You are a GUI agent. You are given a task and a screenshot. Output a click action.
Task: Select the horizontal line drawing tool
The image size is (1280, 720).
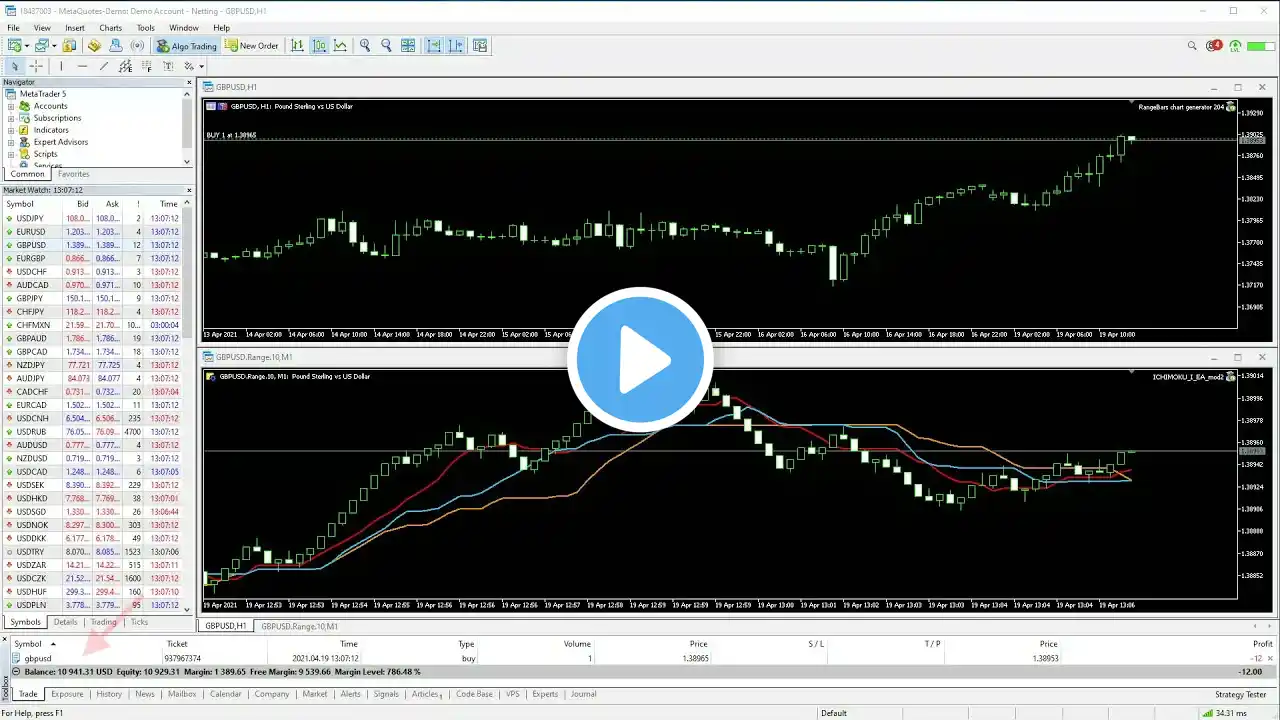[x=82, y=66]
